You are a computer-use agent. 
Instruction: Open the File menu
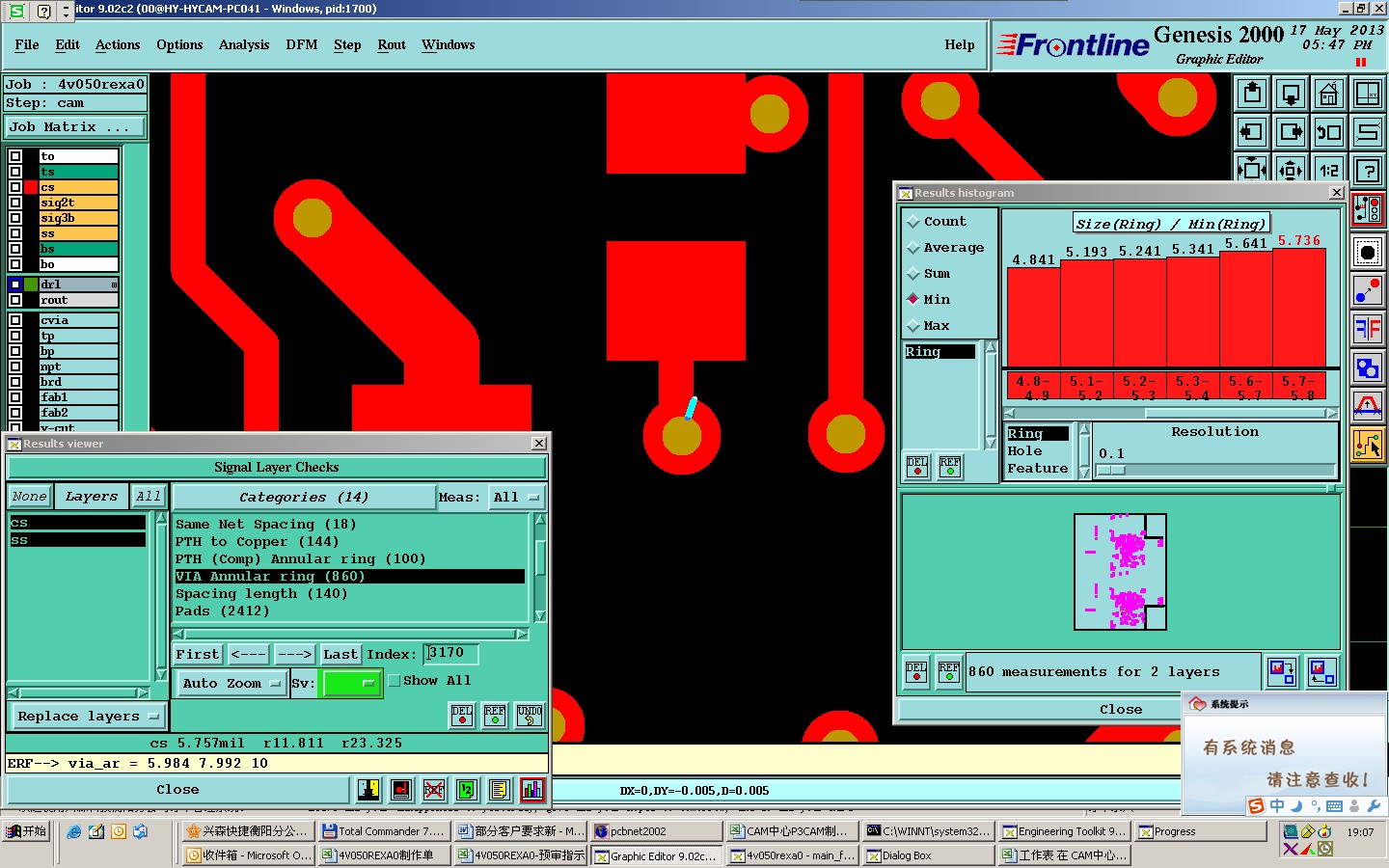click(27, 45)
